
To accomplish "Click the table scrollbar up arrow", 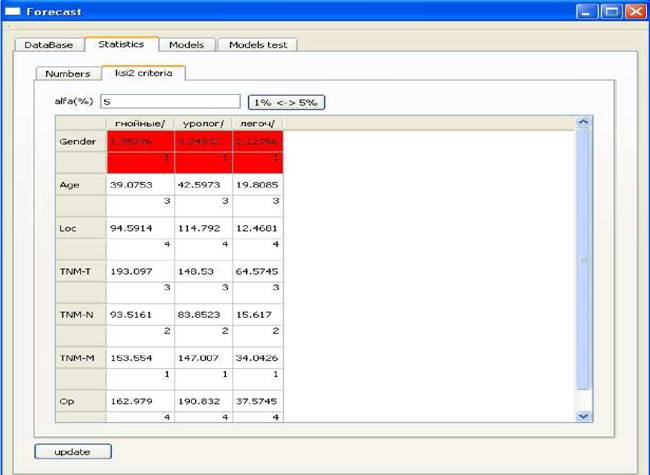I will tap(584, 122).
